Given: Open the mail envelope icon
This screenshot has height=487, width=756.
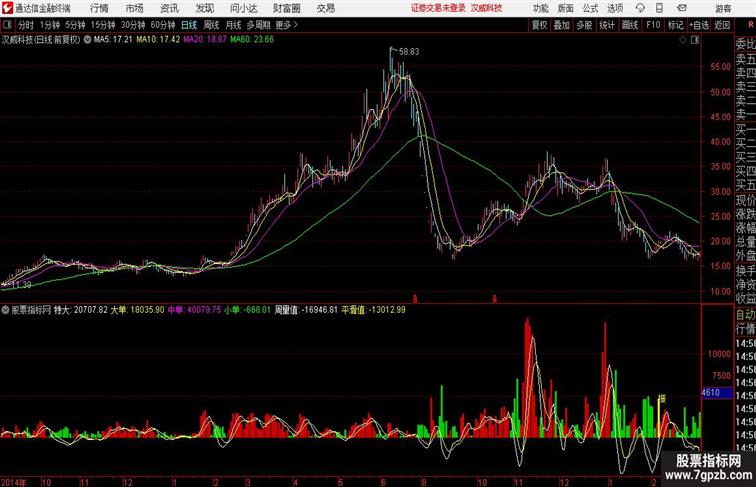Looking at the screenshot, I should point(681,8).
